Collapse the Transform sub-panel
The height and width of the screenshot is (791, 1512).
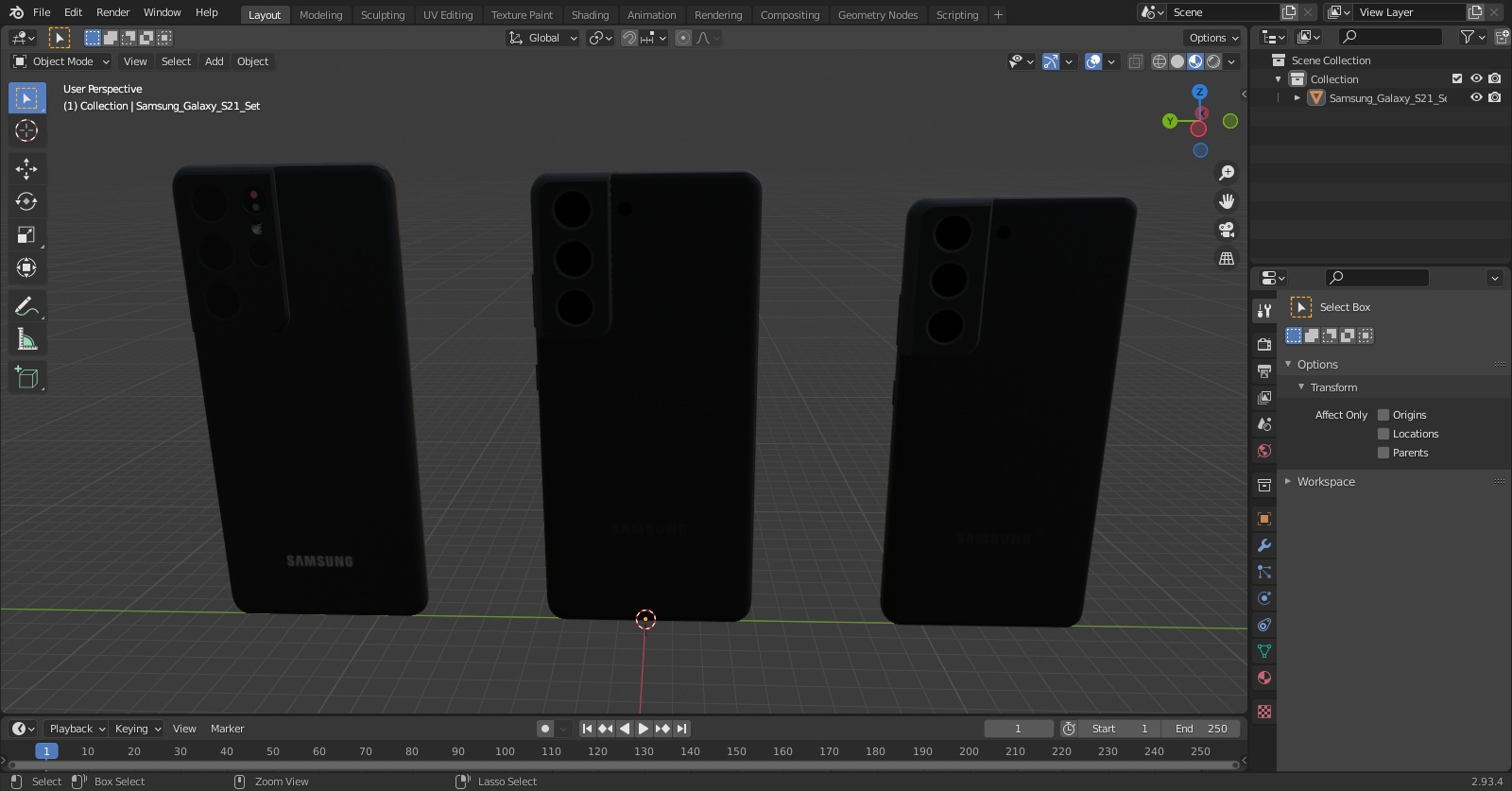coord(1301,387)
